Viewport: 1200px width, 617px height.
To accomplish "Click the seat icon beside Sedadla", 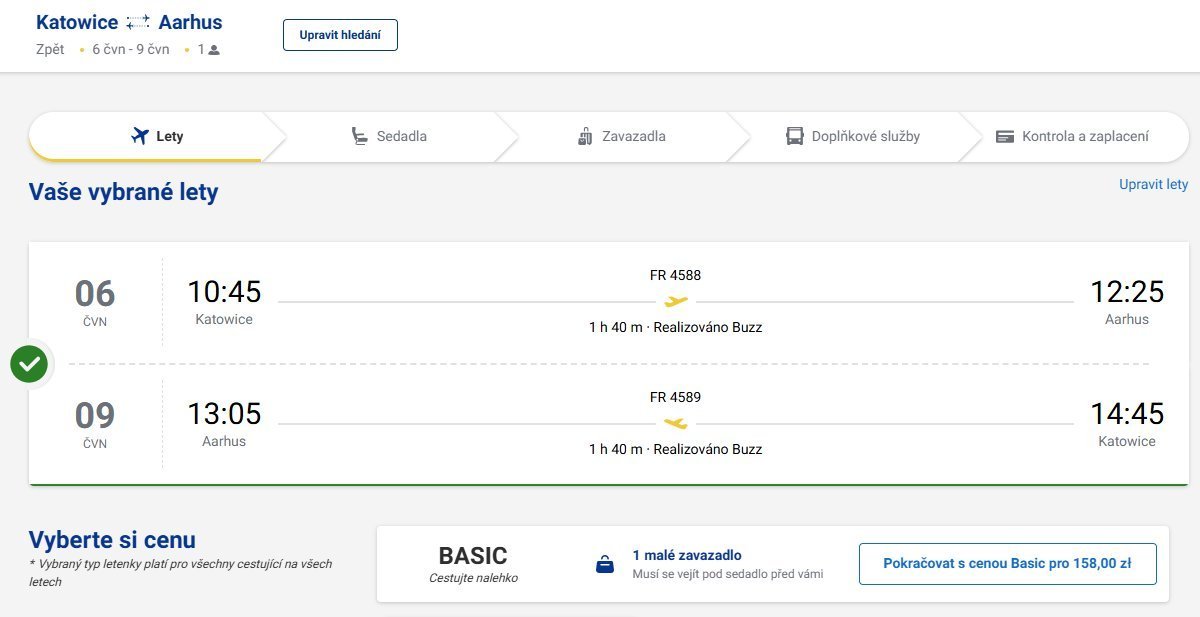I will pyautogui.click(x=359, y=136).
